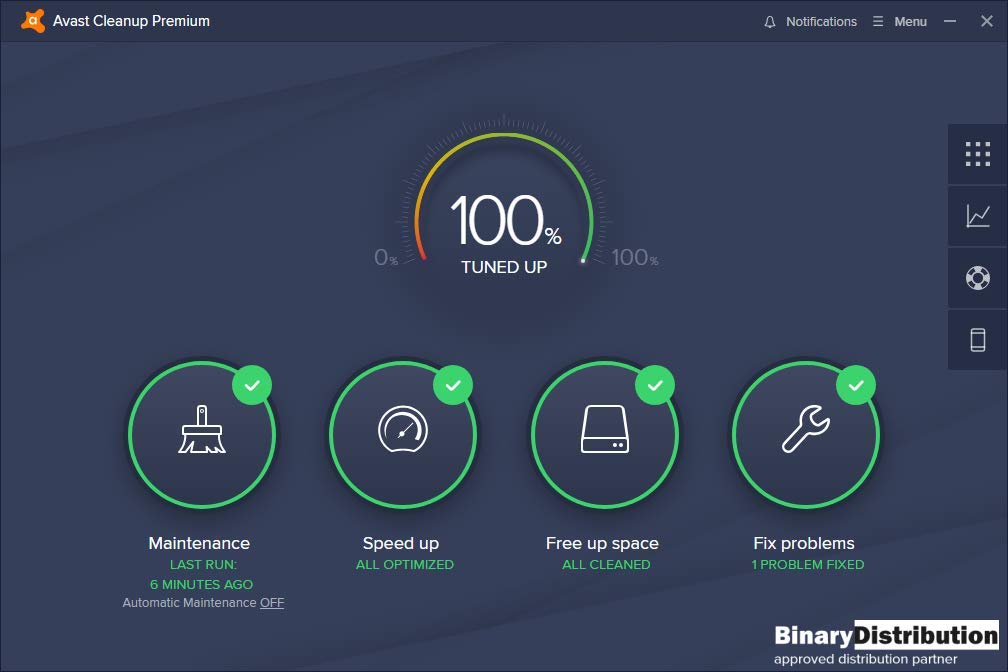Viewport: 1008px width, 672px height.
Task: Click the Maintenance broom icon
Action: pyautogui.click(x=202, y=432)
